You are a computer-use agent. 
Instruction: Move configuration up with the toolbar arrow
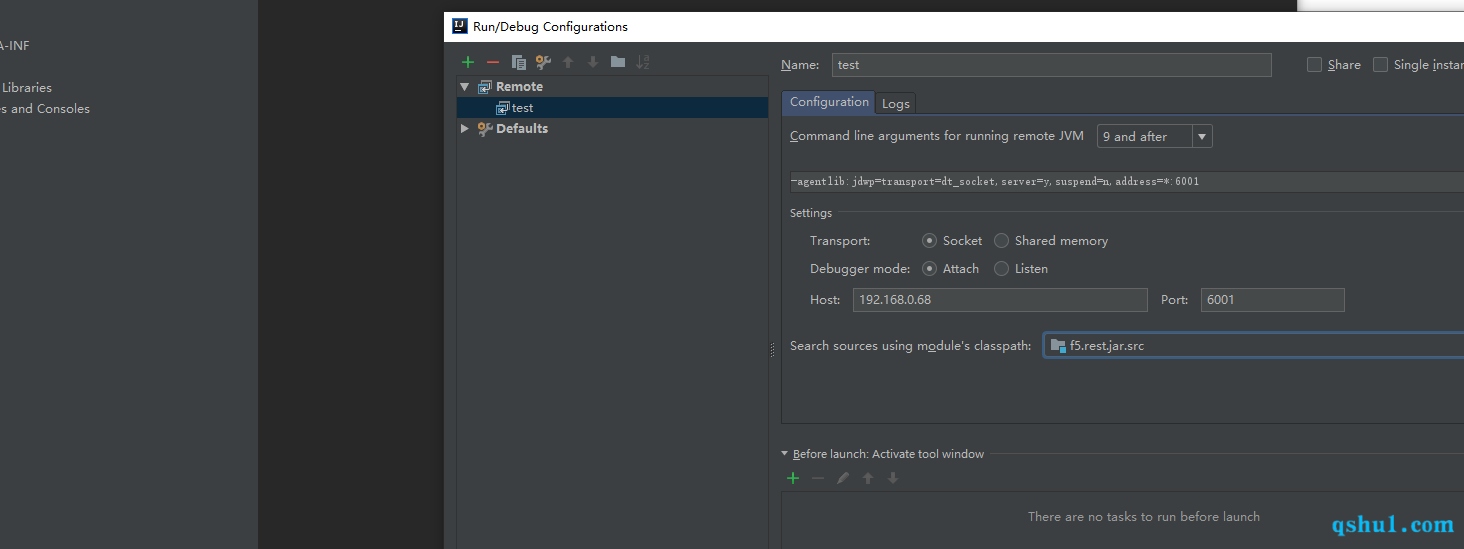tap(568, 62)
